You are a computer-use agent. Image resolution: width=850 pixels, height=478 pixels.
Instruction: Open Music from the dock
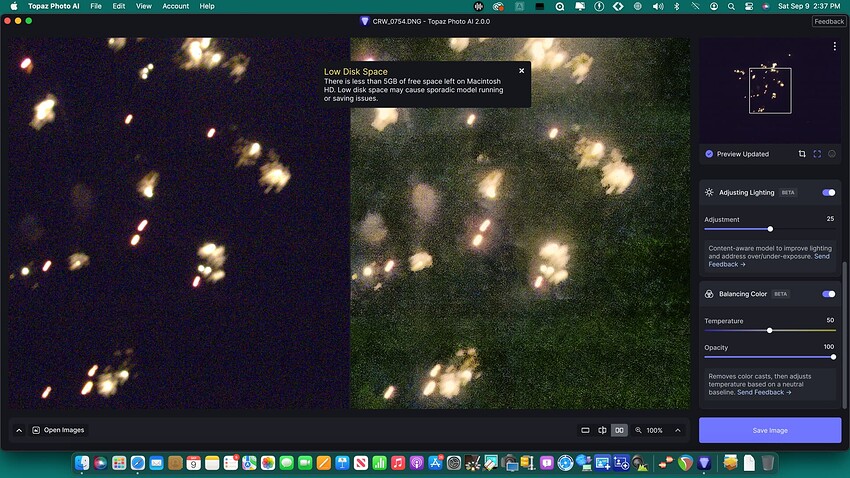click(398, 463)
